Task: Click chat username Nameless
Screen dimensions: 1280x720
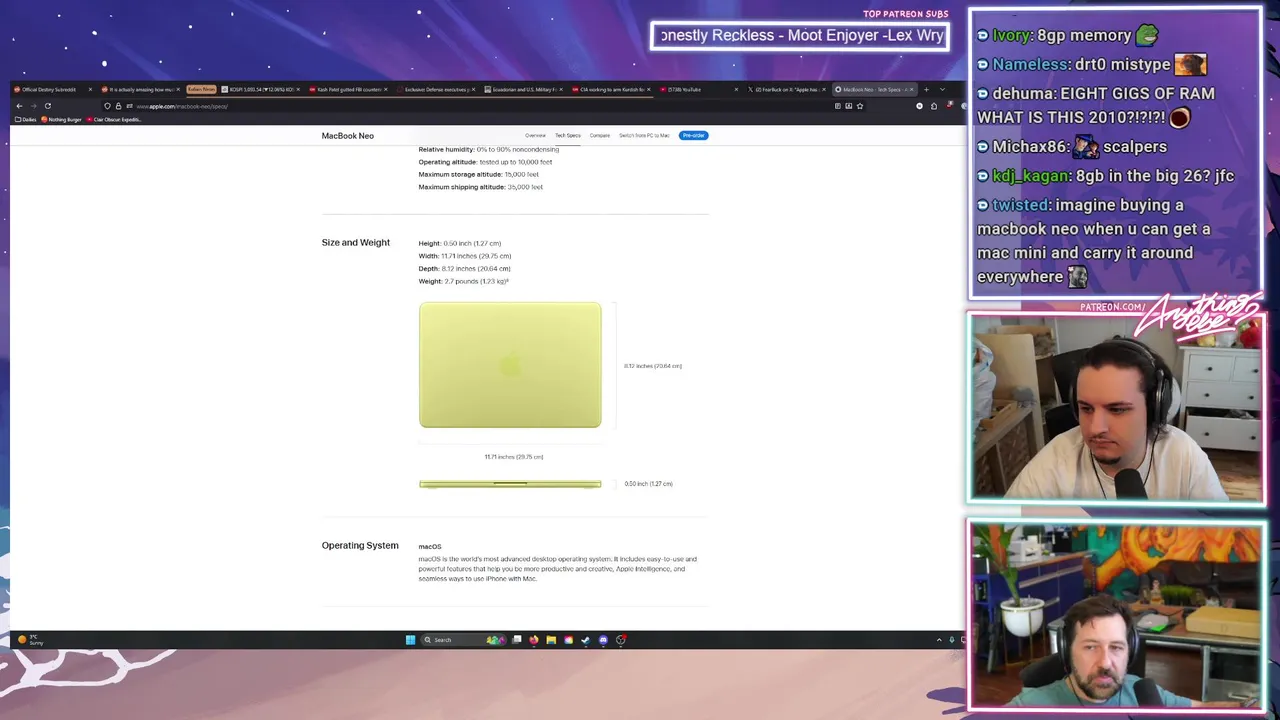Action: [1031, 65]
